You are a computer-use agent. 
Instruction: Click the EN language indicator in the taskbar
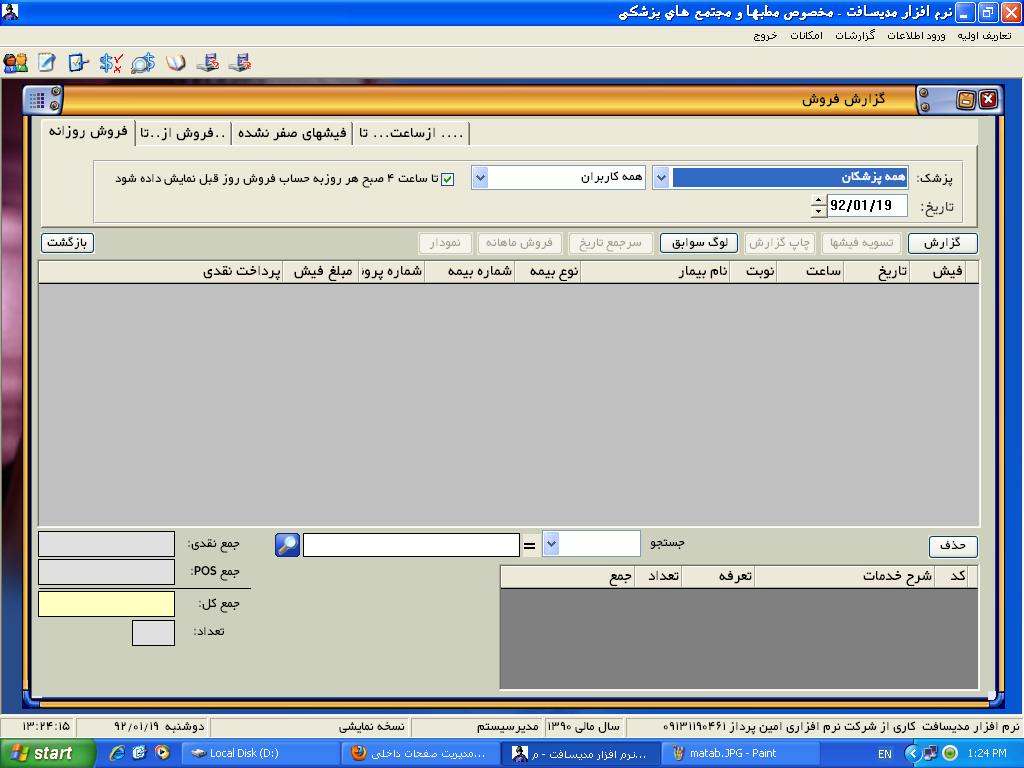click(885, 754)
